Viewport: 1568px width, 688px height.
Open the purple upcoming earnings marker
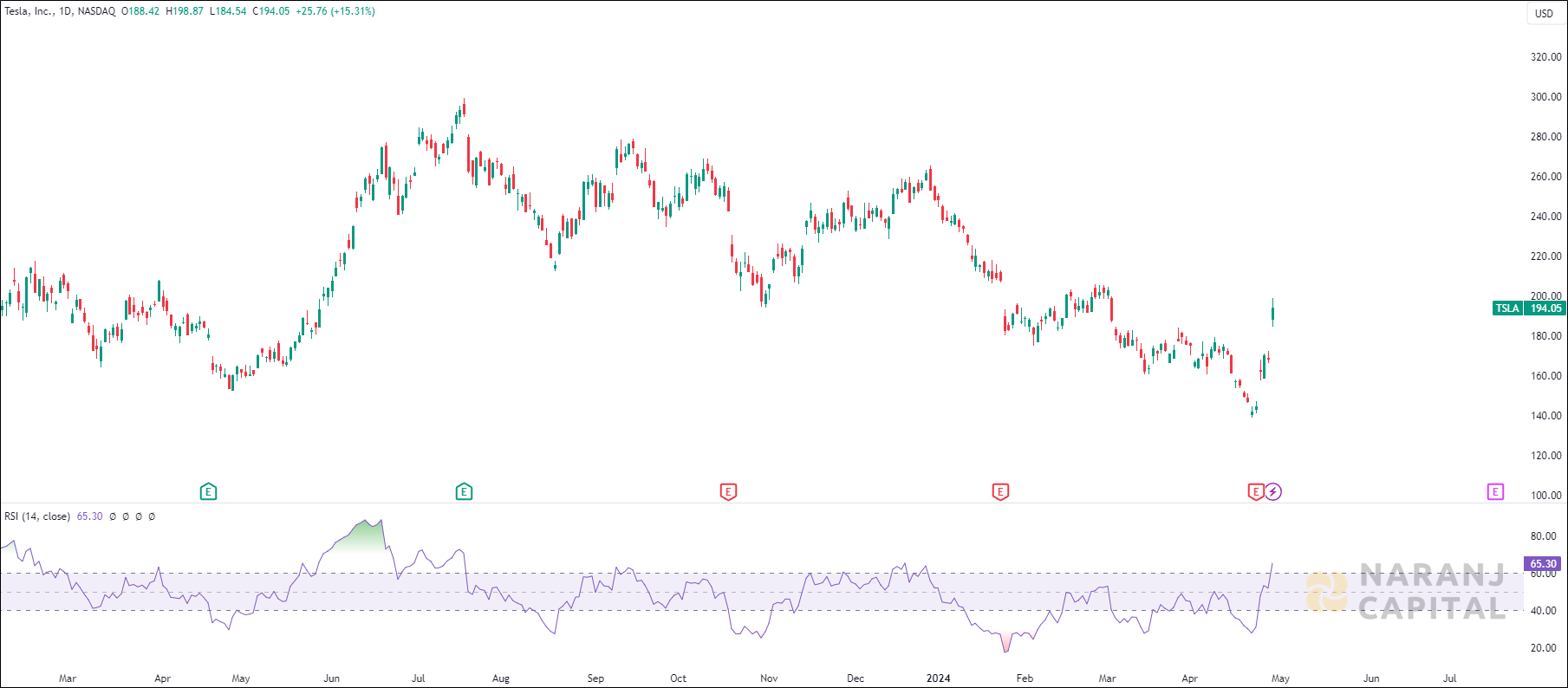1495,492
